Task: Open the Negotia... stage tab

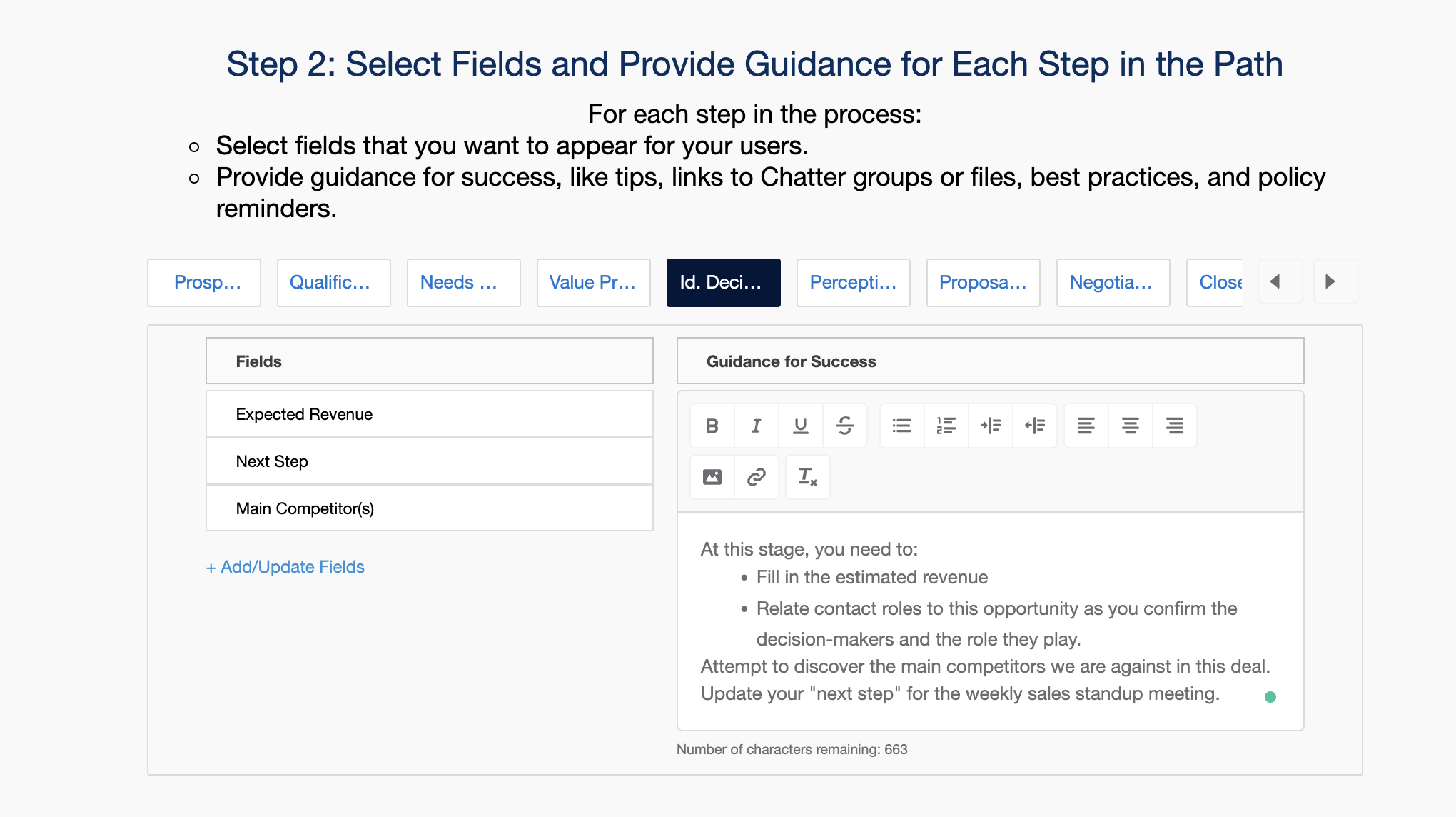Action: [x=1113, y=283]
